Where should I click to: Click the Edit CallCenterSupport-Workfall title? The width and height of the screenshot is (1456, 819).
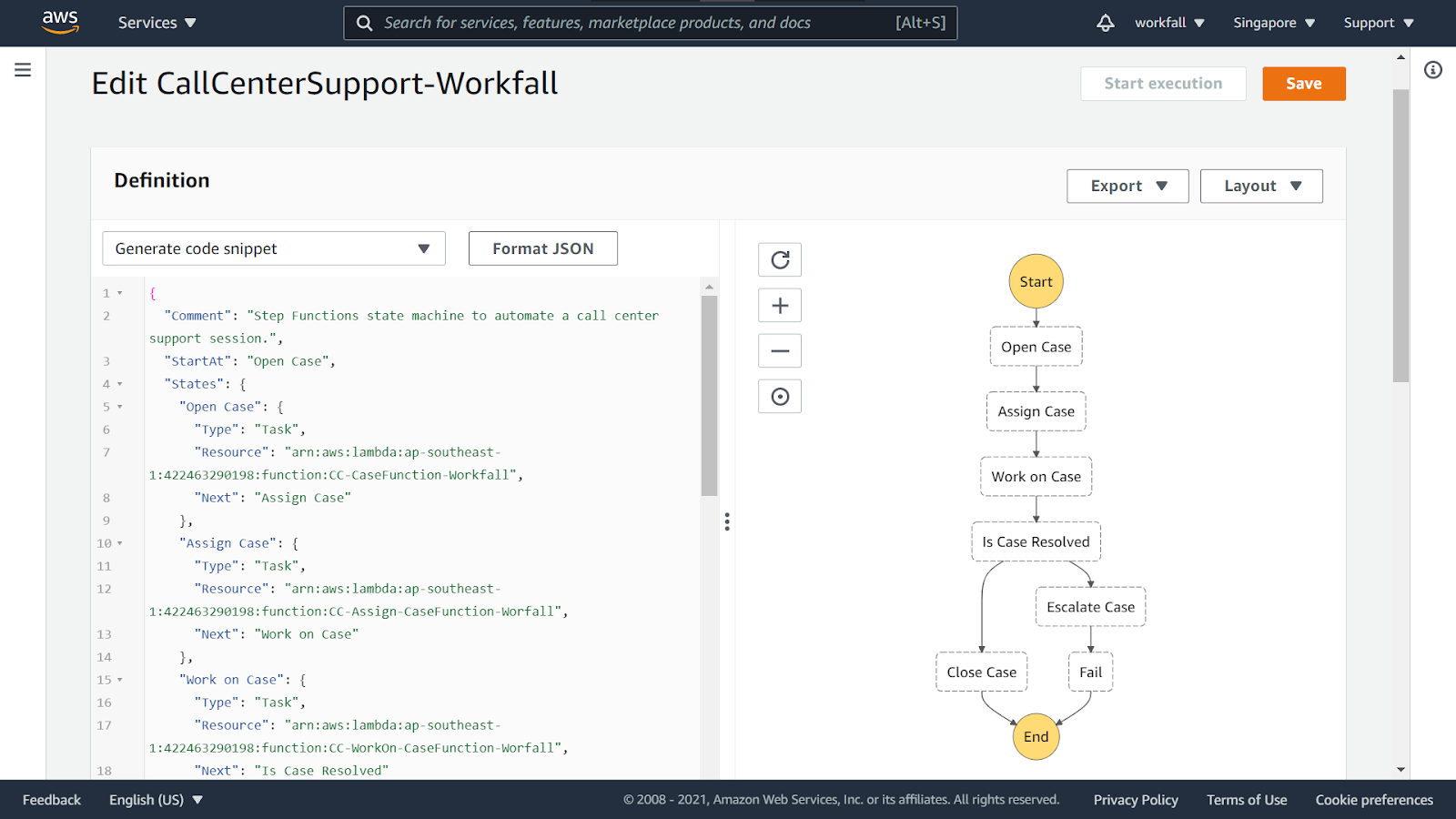click(325, 84)
